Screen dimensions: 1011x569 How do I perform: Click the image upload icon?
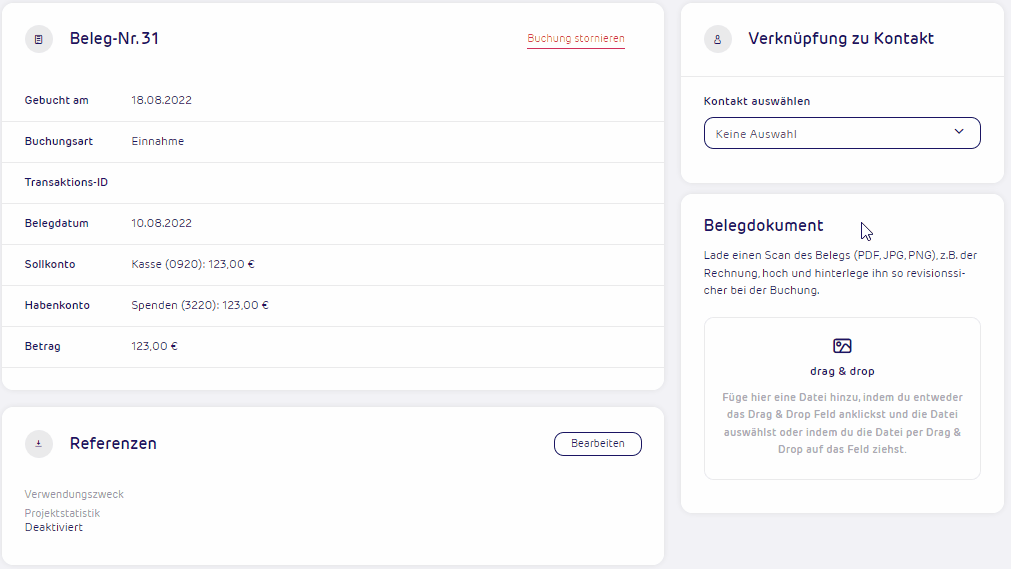[x=842, y=346]
